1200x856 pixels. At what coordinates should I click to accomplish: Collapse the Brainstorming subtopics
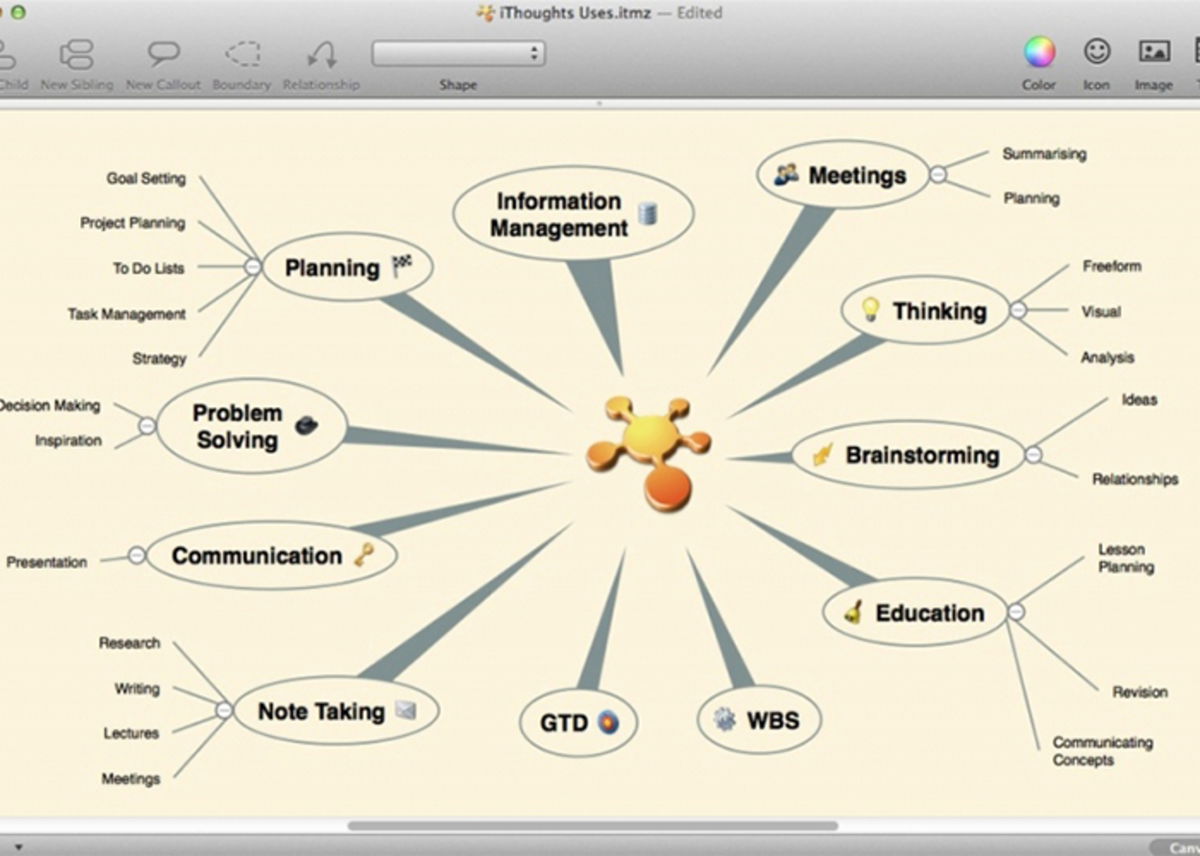pyautogui.click(x=1032, y=455)
